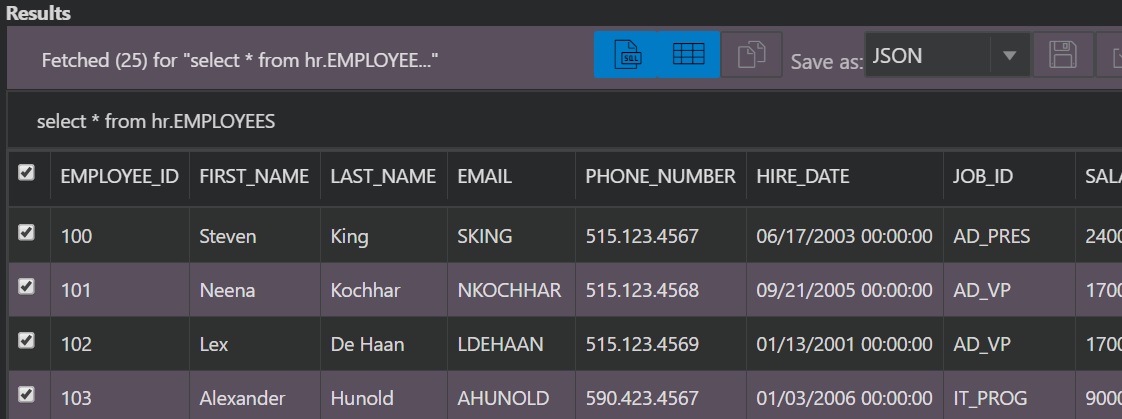Click the FIRST_NAME column header
Viewport: 1122px width, 419px height.
(x=254, y=177)
